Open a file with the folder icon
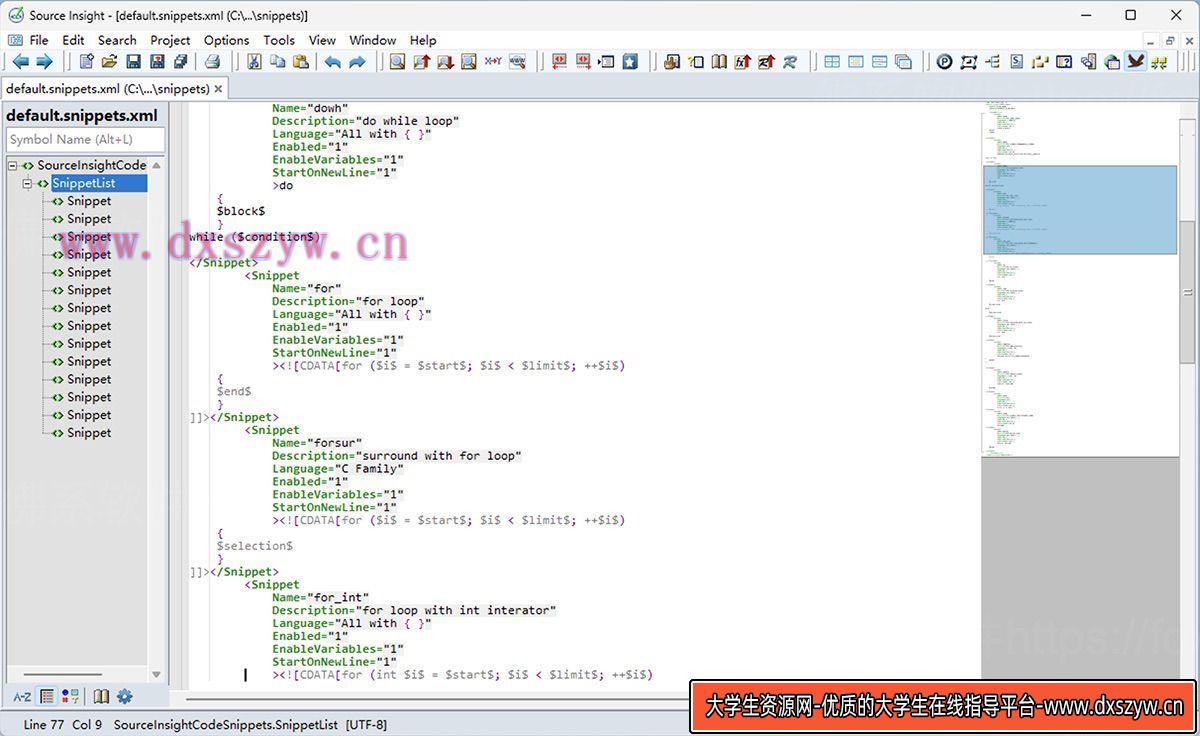Screen dimensions: 1200x736 coord(109,62)
